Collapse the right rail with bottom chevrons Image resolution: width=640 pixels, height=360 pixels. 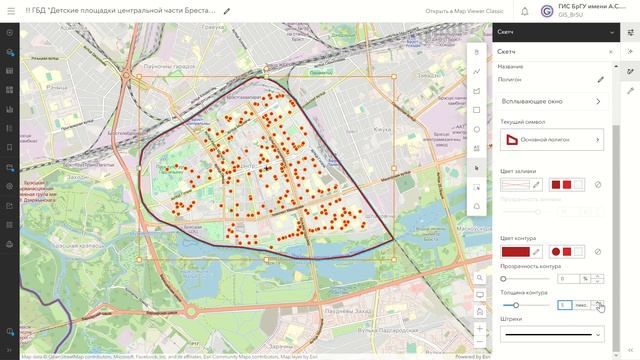tap(630, 350)
